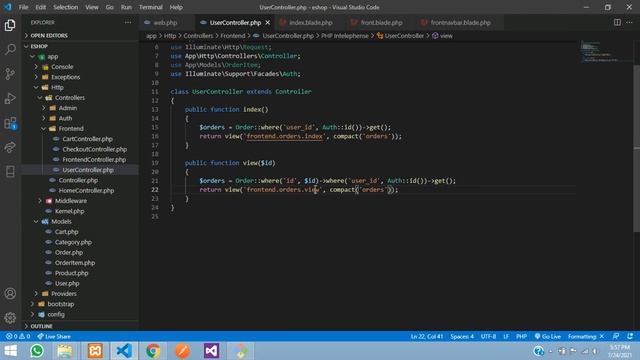
Task: Click the UTF-8 encoding indicator
Action: 488,336
